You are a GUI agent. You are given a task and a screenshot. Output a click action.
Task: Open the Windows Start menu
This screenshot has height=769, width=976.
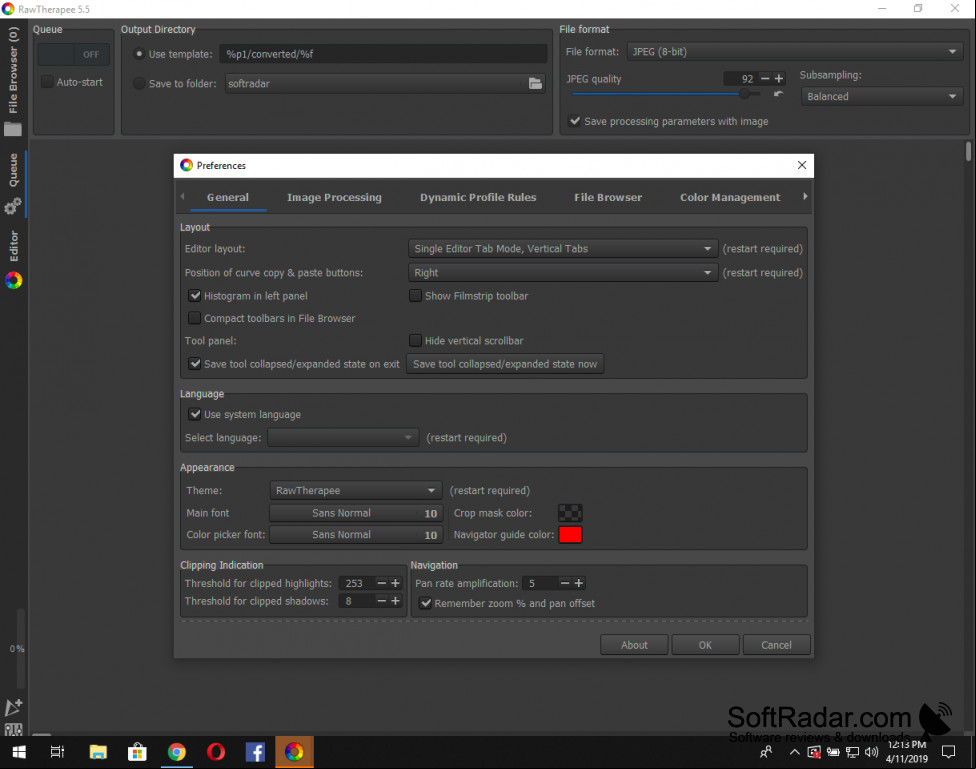coord(19,752)
